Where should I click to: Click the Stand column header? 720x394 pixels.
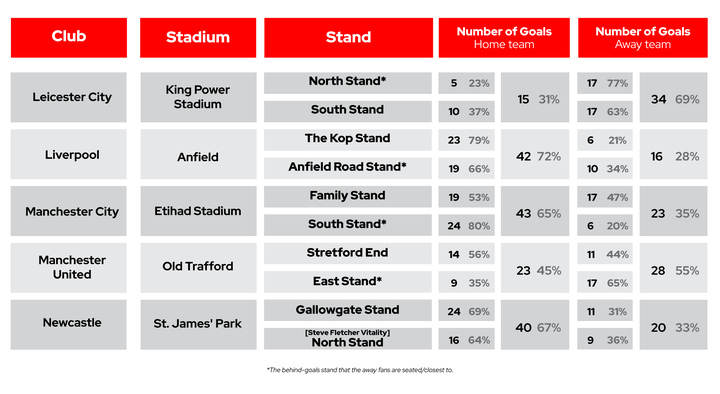[x=348, y=38]
